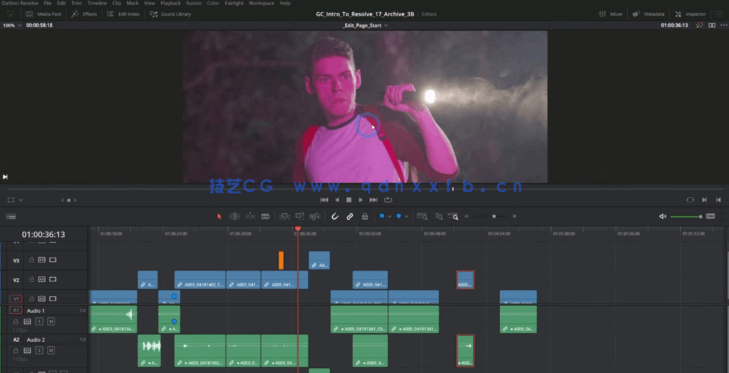This screenshot has width=729, height=373.
Task: Open the Metadata panel
Action: click(649, 14)
